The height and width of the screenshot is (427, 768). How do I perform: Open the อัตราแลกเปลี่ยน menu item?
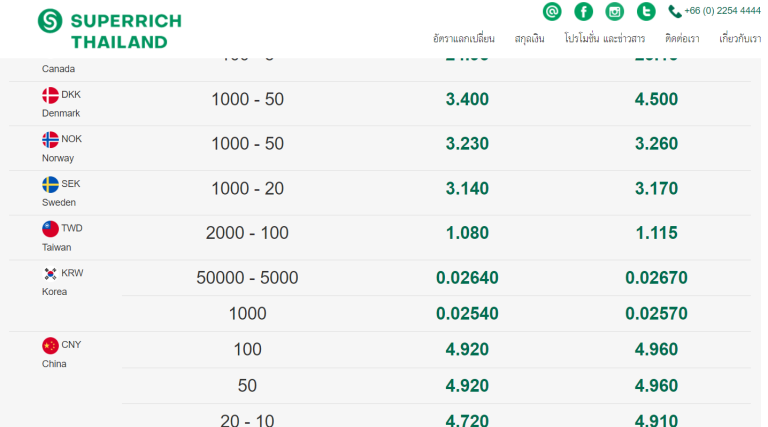(464, 38)
